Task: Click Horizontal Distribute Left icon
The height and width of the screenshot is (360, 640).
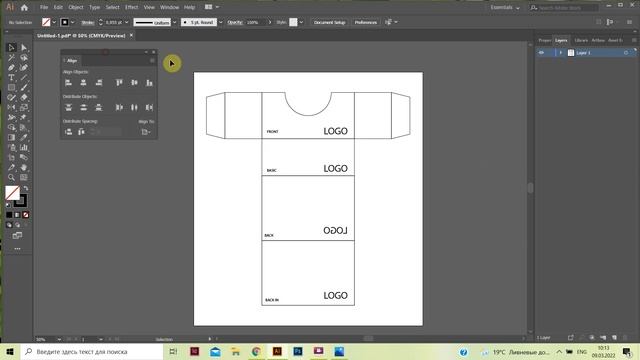Action: click(119, 107)
